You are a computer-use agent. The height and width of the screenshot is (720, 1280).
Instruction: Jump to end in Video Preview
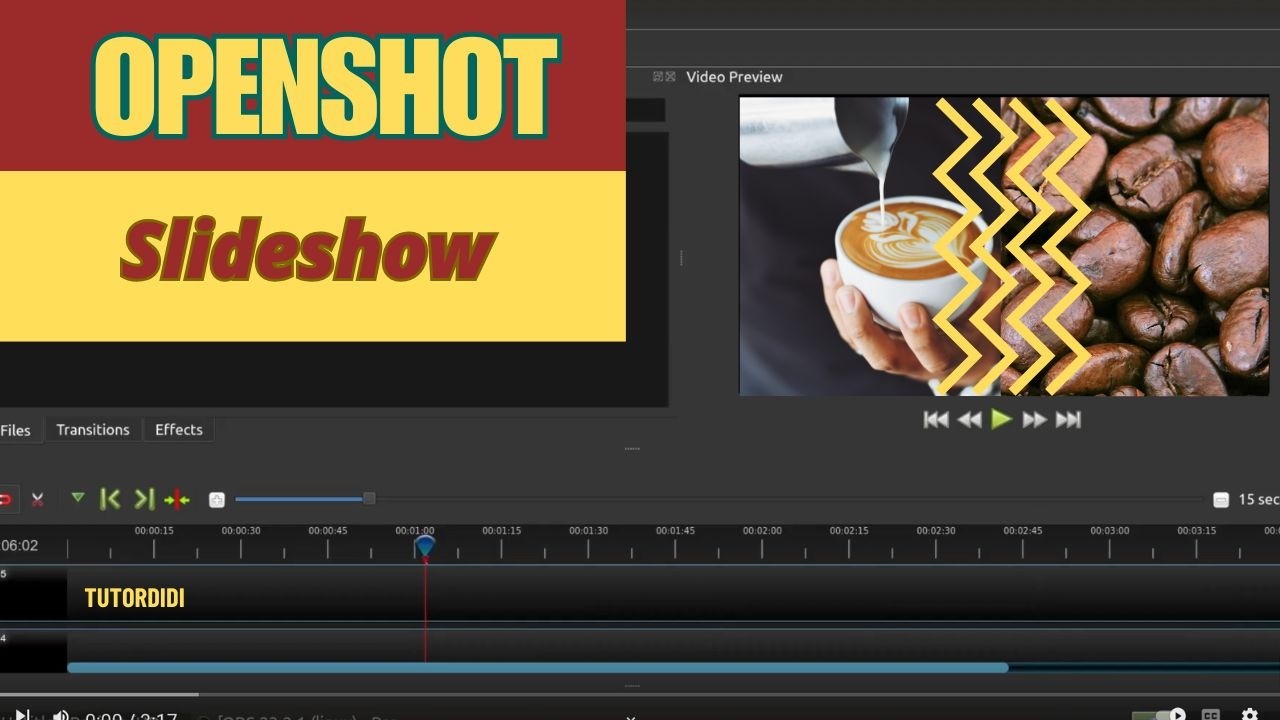coord(1068,420)
